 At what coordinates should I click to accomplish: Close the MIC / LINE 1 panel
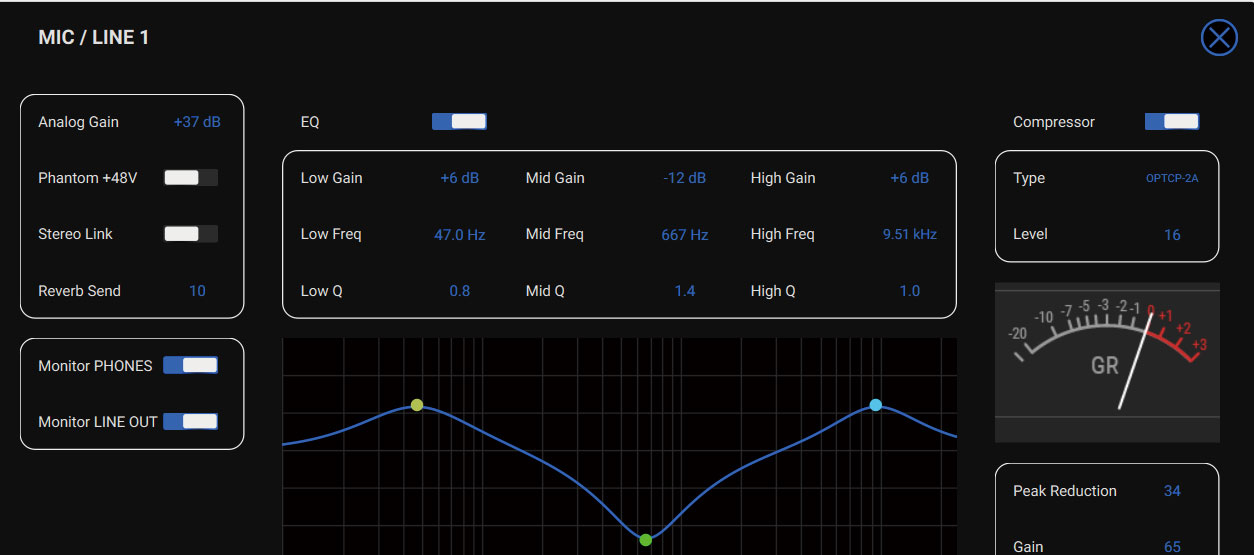coord(1218,38)
